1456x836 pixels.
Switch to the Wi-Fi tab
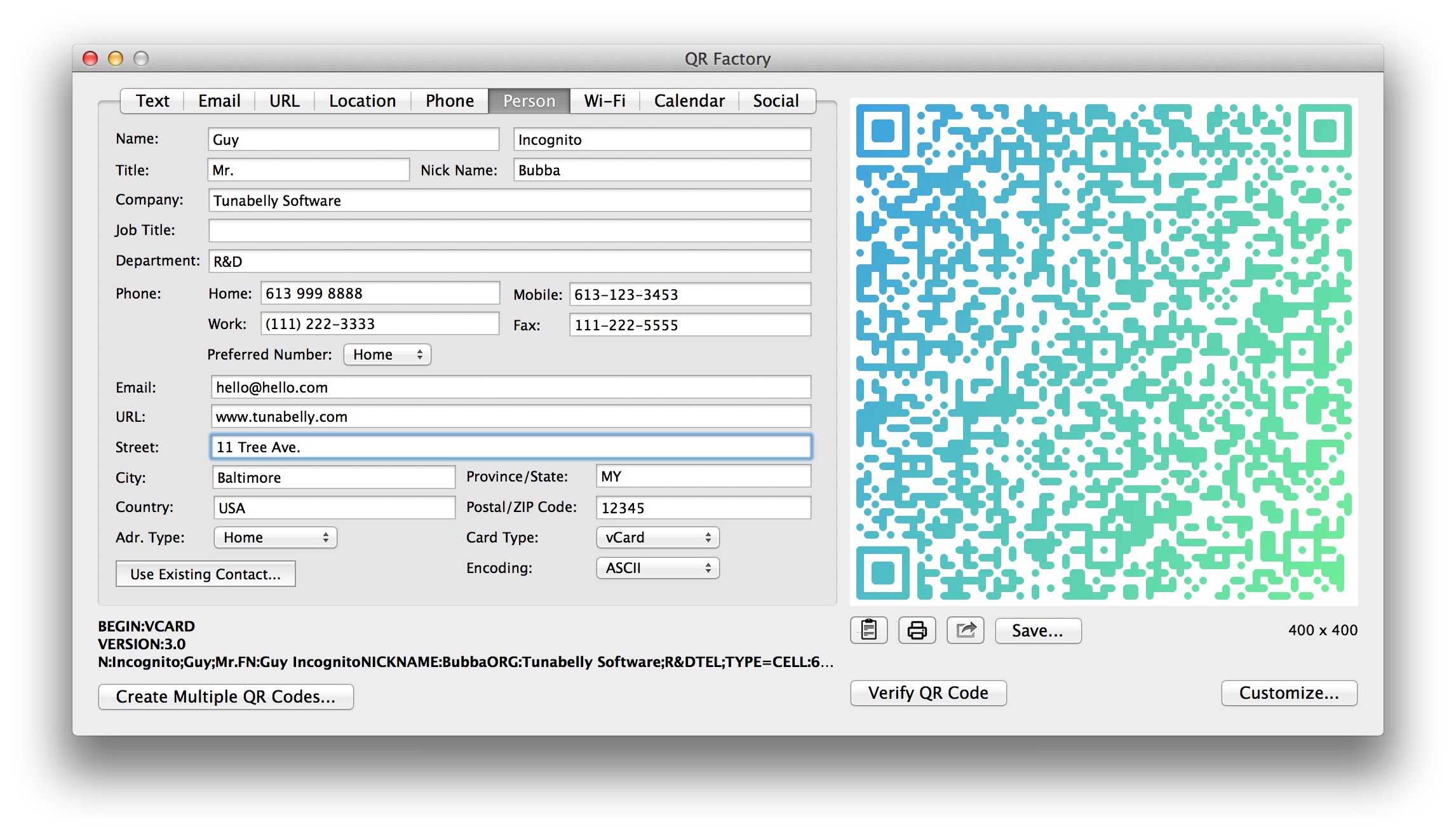click(x=604, y=101)
